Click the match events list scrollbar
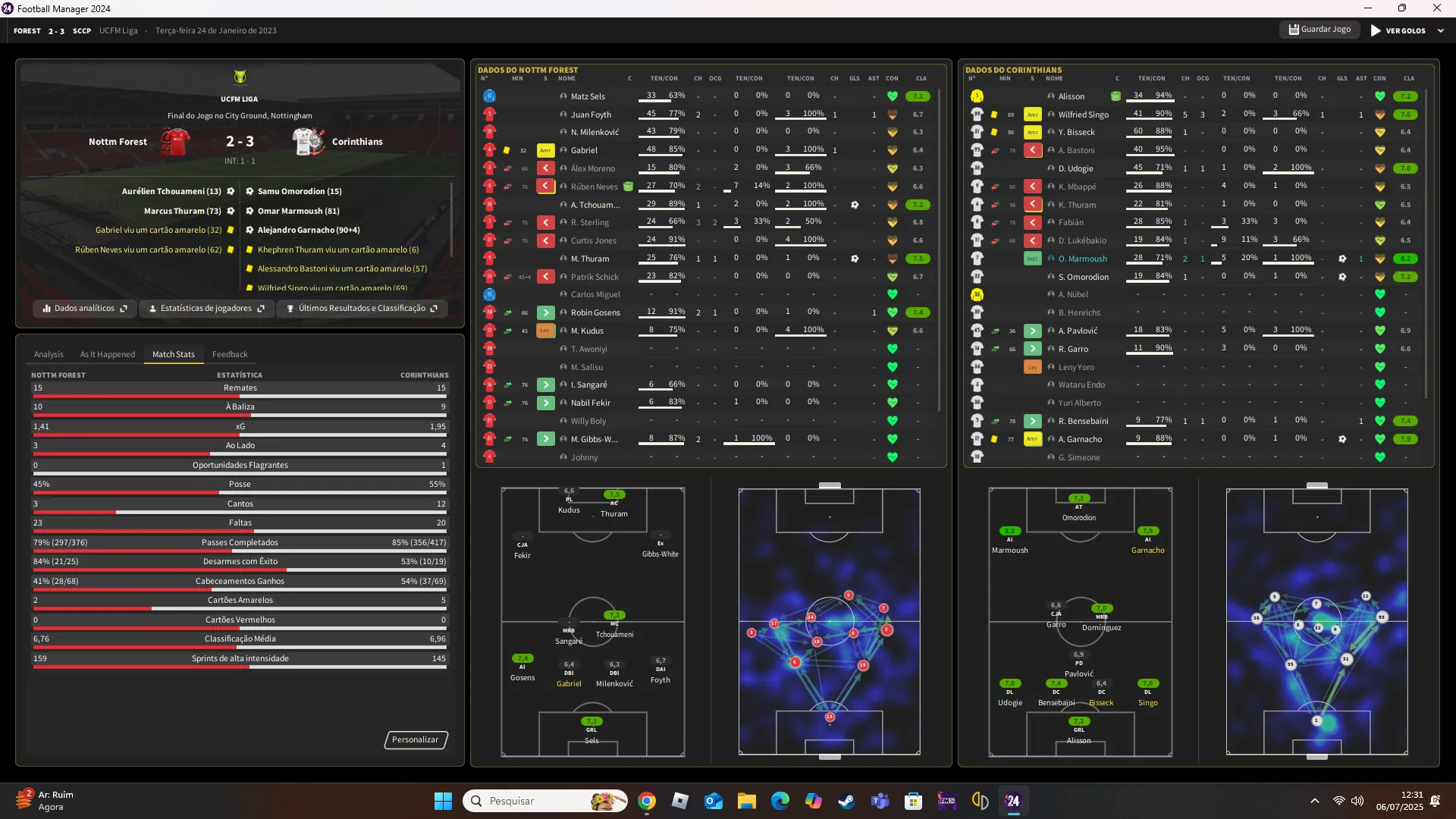 click(452, 220)
